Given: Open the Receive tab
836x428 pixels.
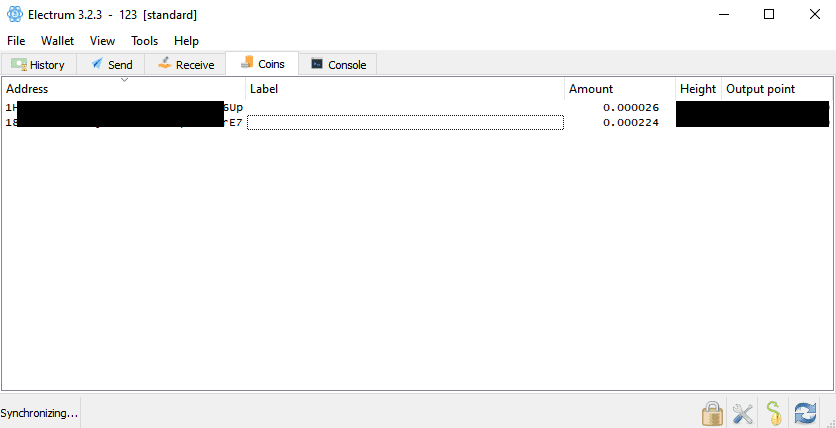Looking at the screenshot, I should (x=185, y=65).
